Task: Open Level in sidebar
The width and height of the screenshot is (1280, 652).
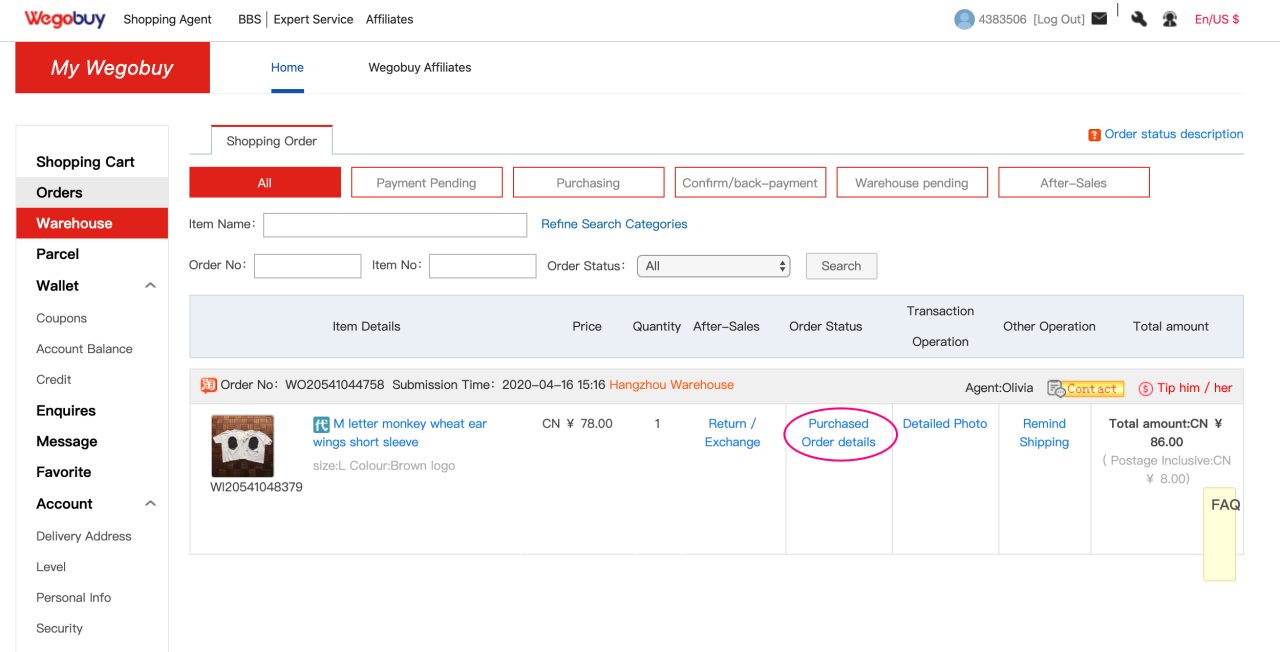Action: click(51, 567)
